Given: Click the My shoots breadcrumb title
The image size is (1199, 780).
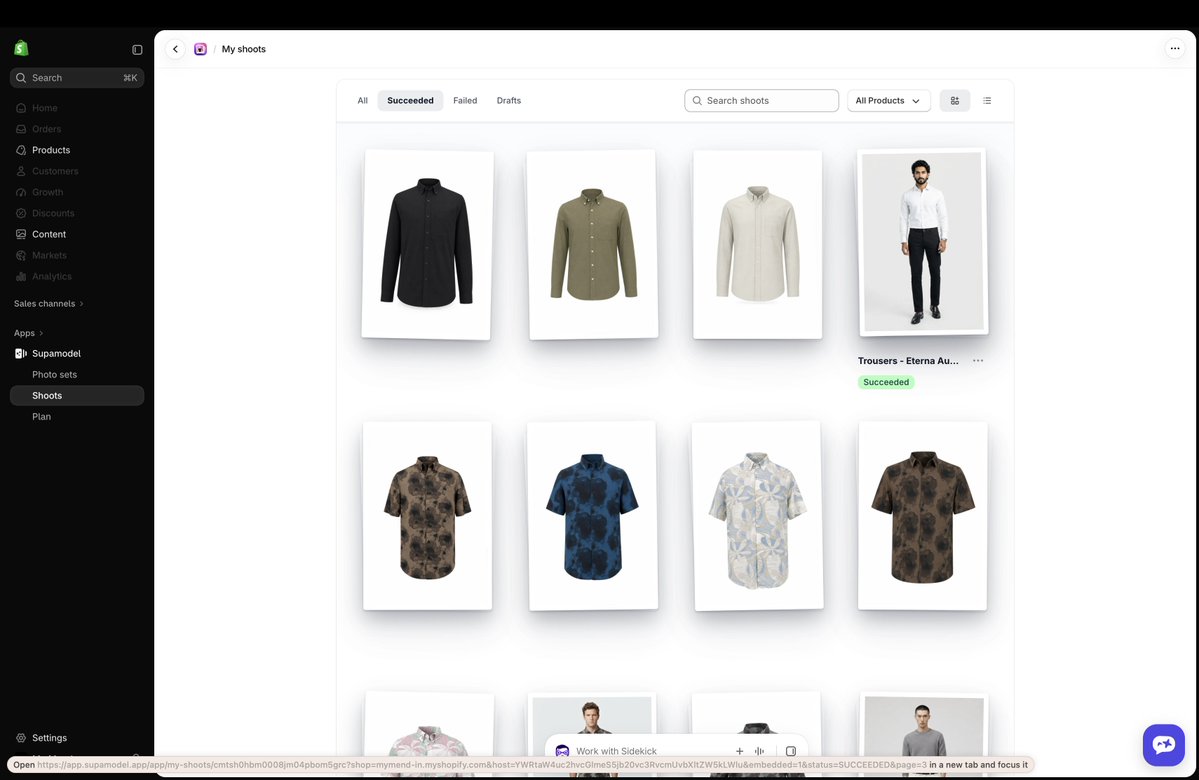Looking at the screenshot, I should coord(244,49).
